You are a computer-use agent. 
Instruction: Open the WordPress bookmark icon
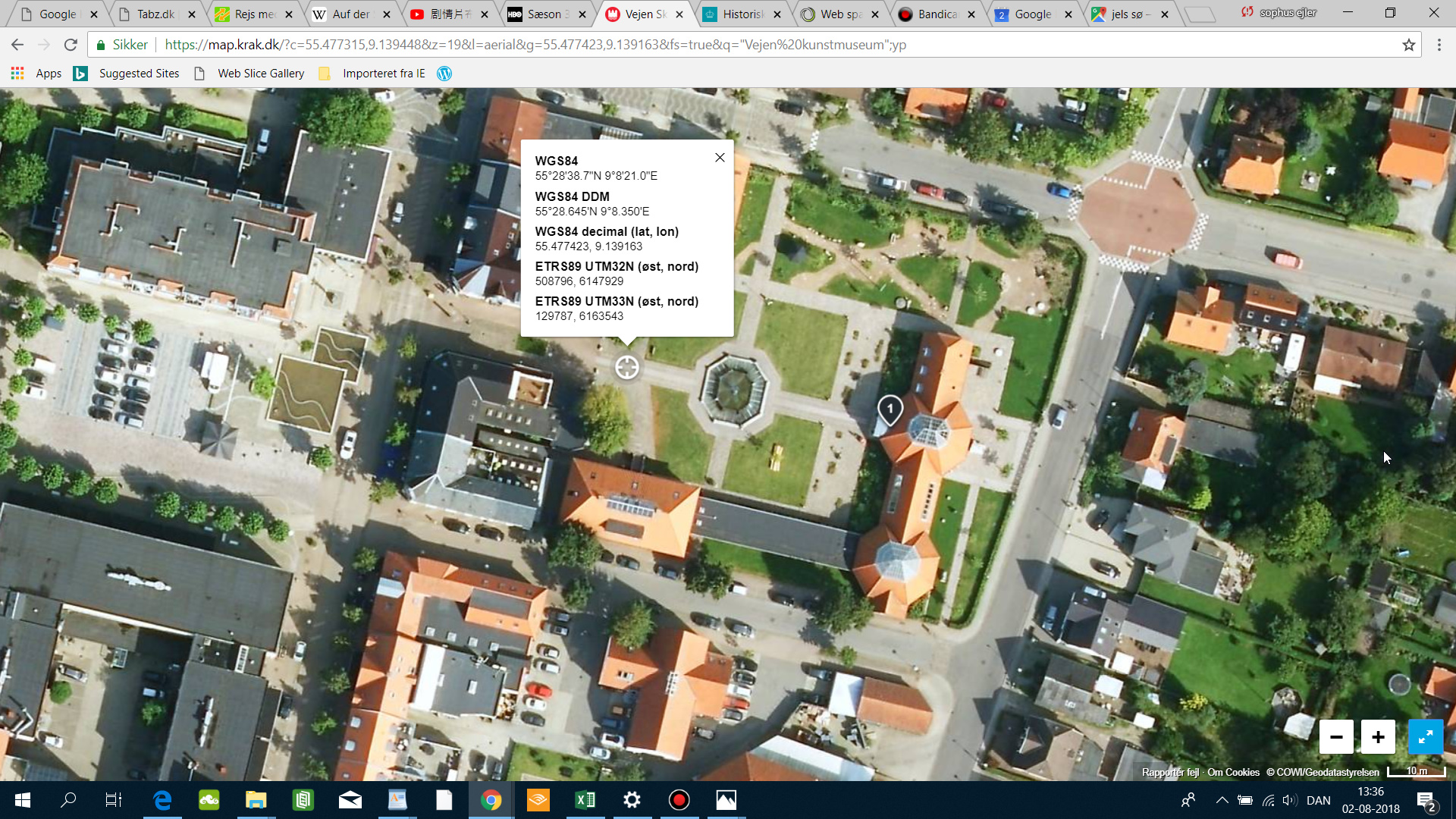pyautogui.click(x=444, y=74)
